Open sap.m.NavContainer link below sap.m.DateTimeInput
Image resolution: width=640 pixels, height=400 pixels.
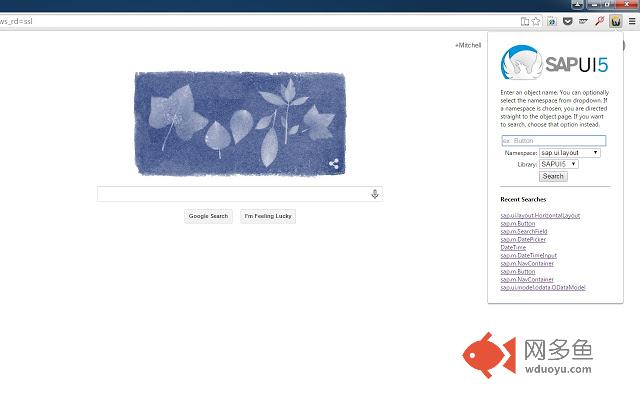click(527, 264)
